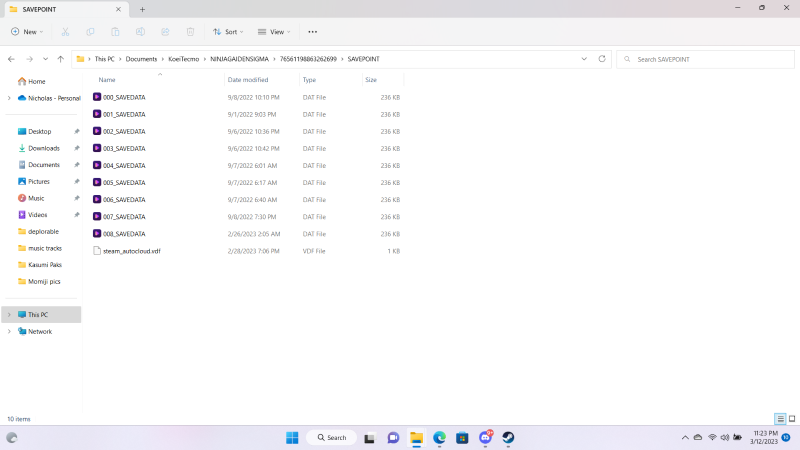Expand the Nicholas - Personal OneDrive node
Screen dimensions: 800x450
point(9,98)
